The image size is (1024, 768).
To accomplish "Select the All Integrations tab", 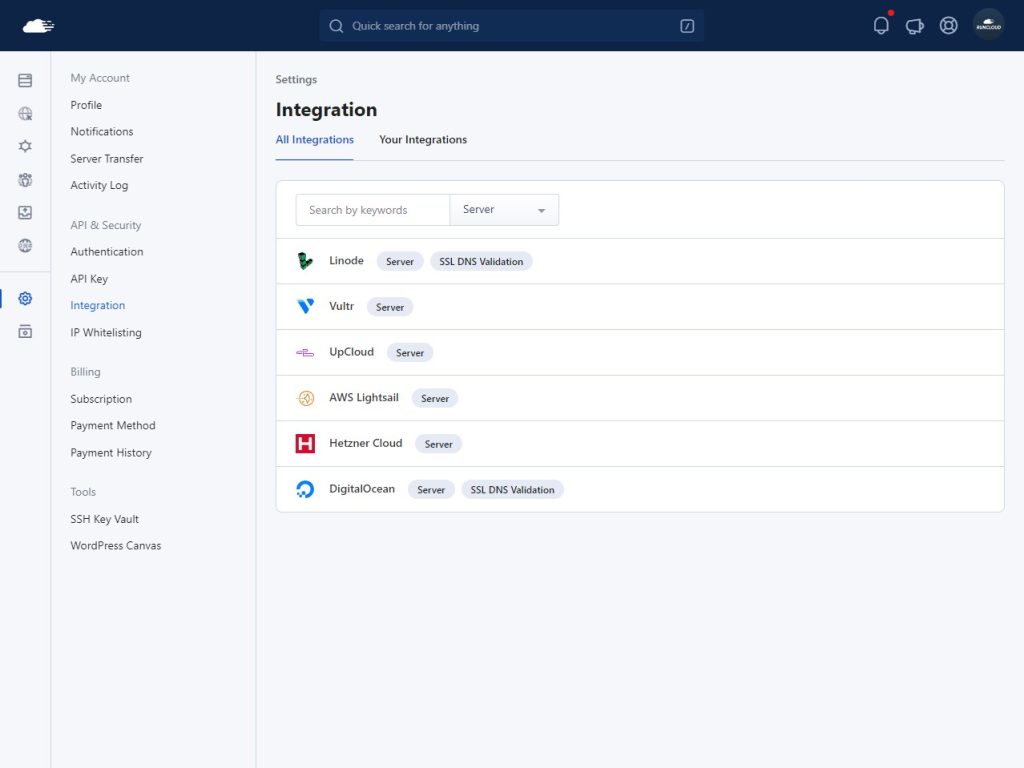I will [x=314, y=140].
